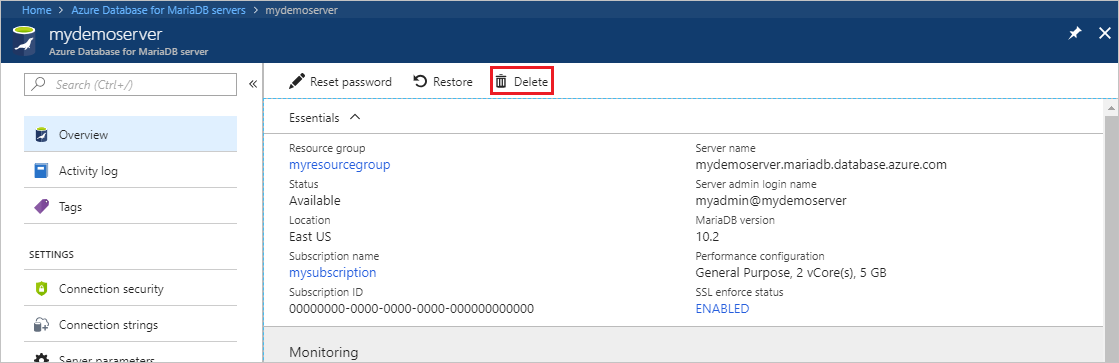
Task: Open Connection strings settings
Action: coord(131,325)
